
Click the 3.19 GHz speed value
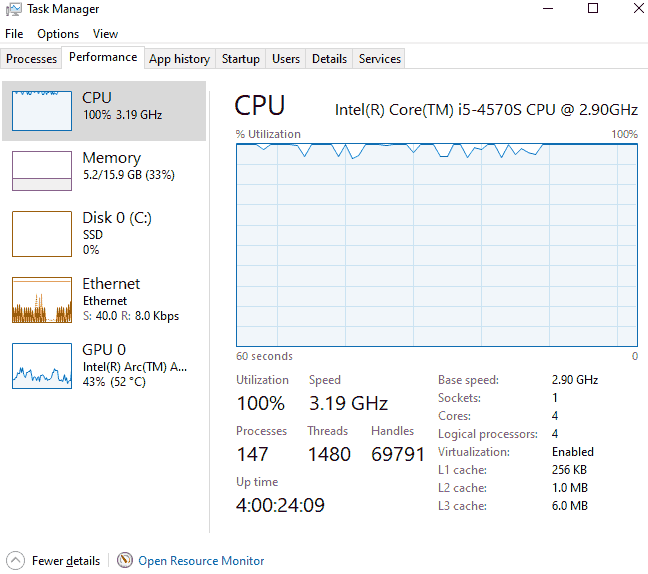point(348,403)
